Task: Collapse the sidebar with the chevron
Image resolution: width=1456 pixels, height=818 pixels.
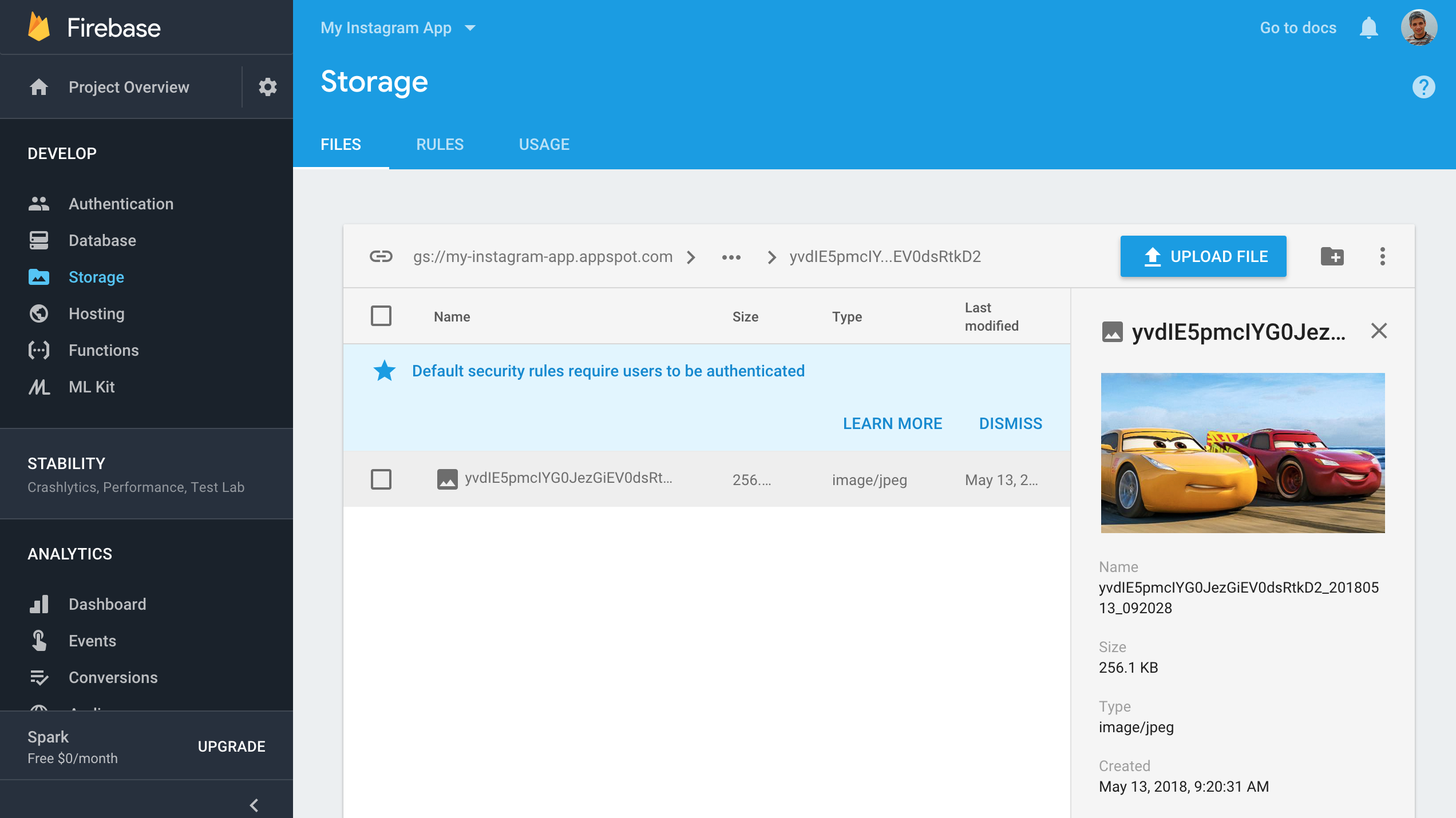Action: pyautogui.click(x=254, y=805)
